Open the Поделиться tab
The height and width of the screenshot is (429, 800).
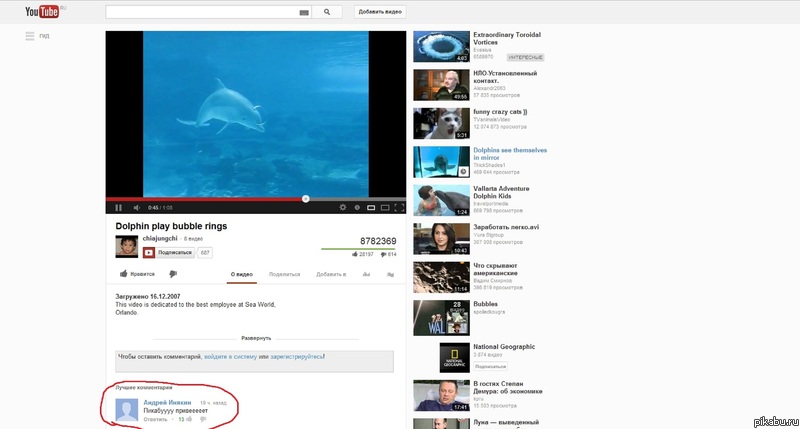coord(284,273)
